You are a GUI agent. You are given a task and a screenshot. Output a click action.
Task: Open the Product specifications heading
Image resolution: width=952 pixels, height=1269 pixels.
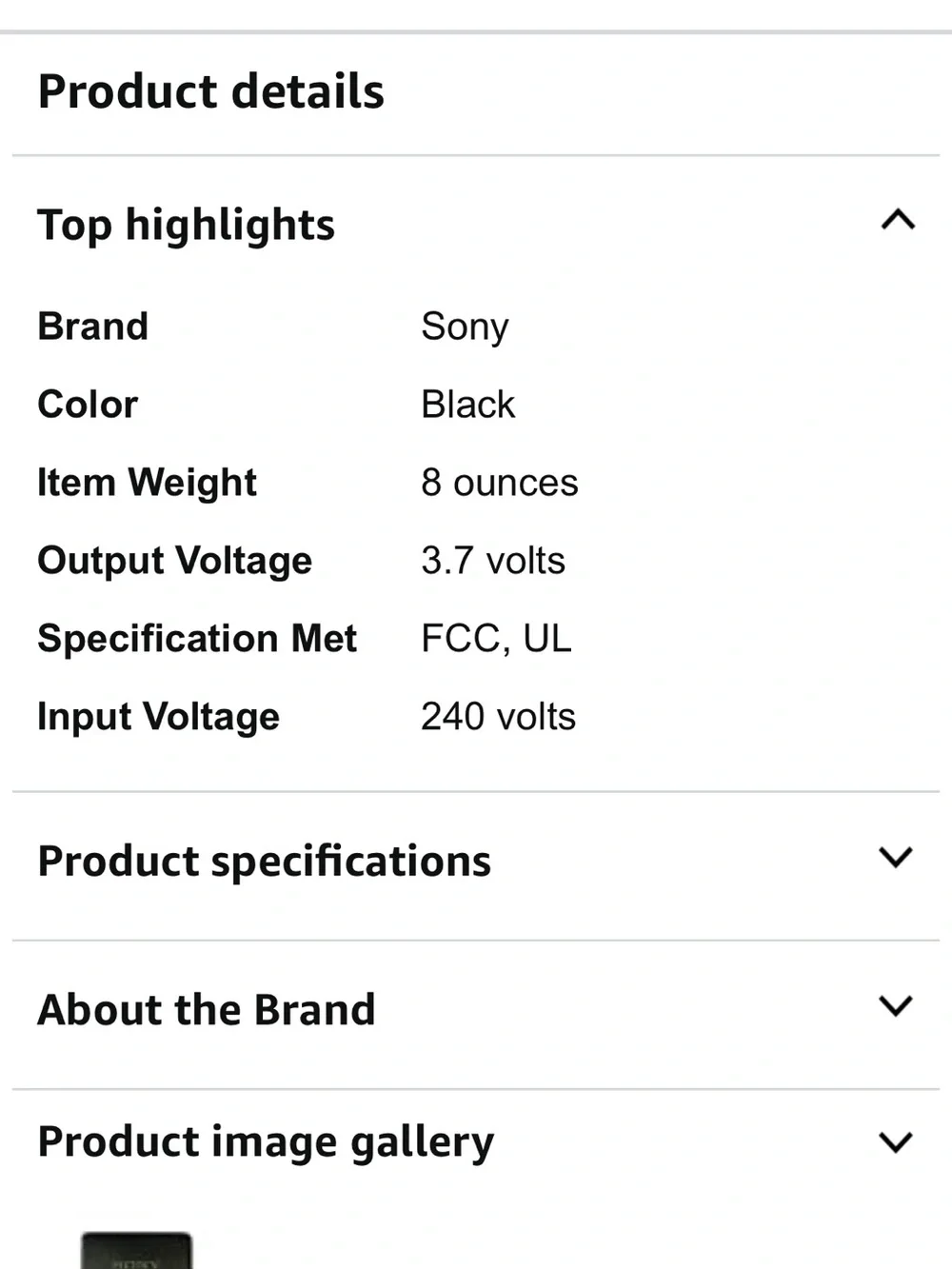[x=265, y=863]
